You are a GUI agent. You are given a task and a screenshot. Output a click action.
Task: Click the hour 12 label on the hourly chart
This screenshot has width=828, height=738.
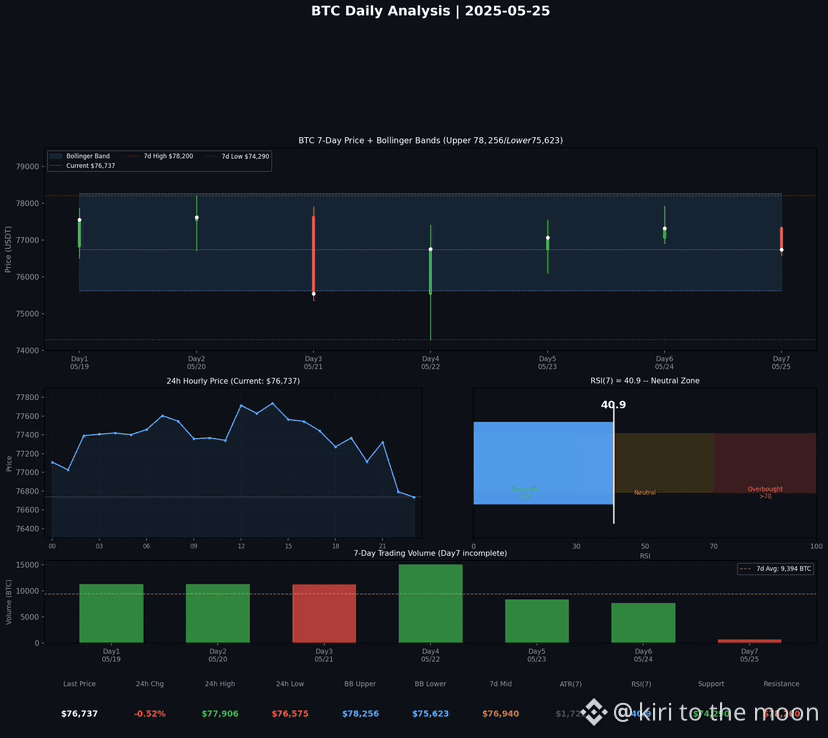pos(241,546)
